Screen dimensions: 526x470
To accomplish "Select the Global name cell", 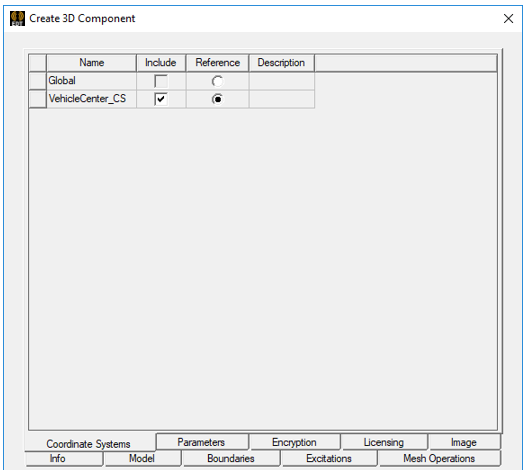I will coord(91,81).
